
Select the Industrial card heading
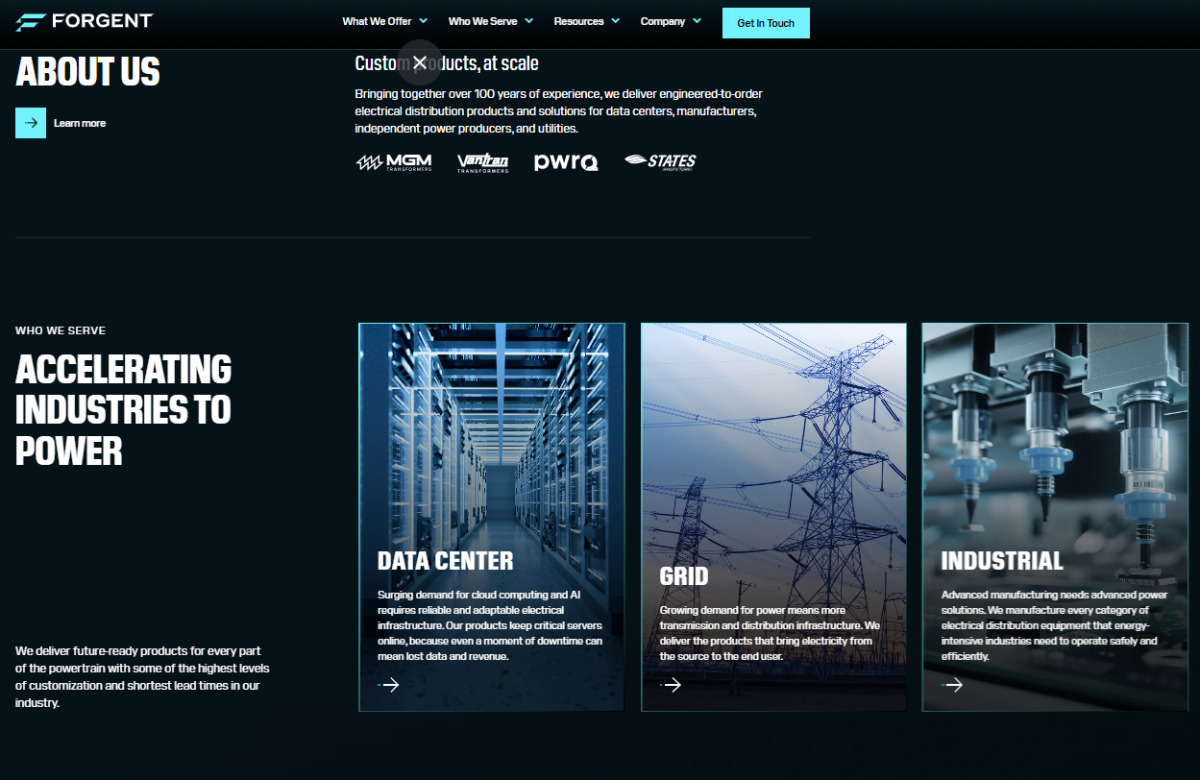[x=1001, y=561]
